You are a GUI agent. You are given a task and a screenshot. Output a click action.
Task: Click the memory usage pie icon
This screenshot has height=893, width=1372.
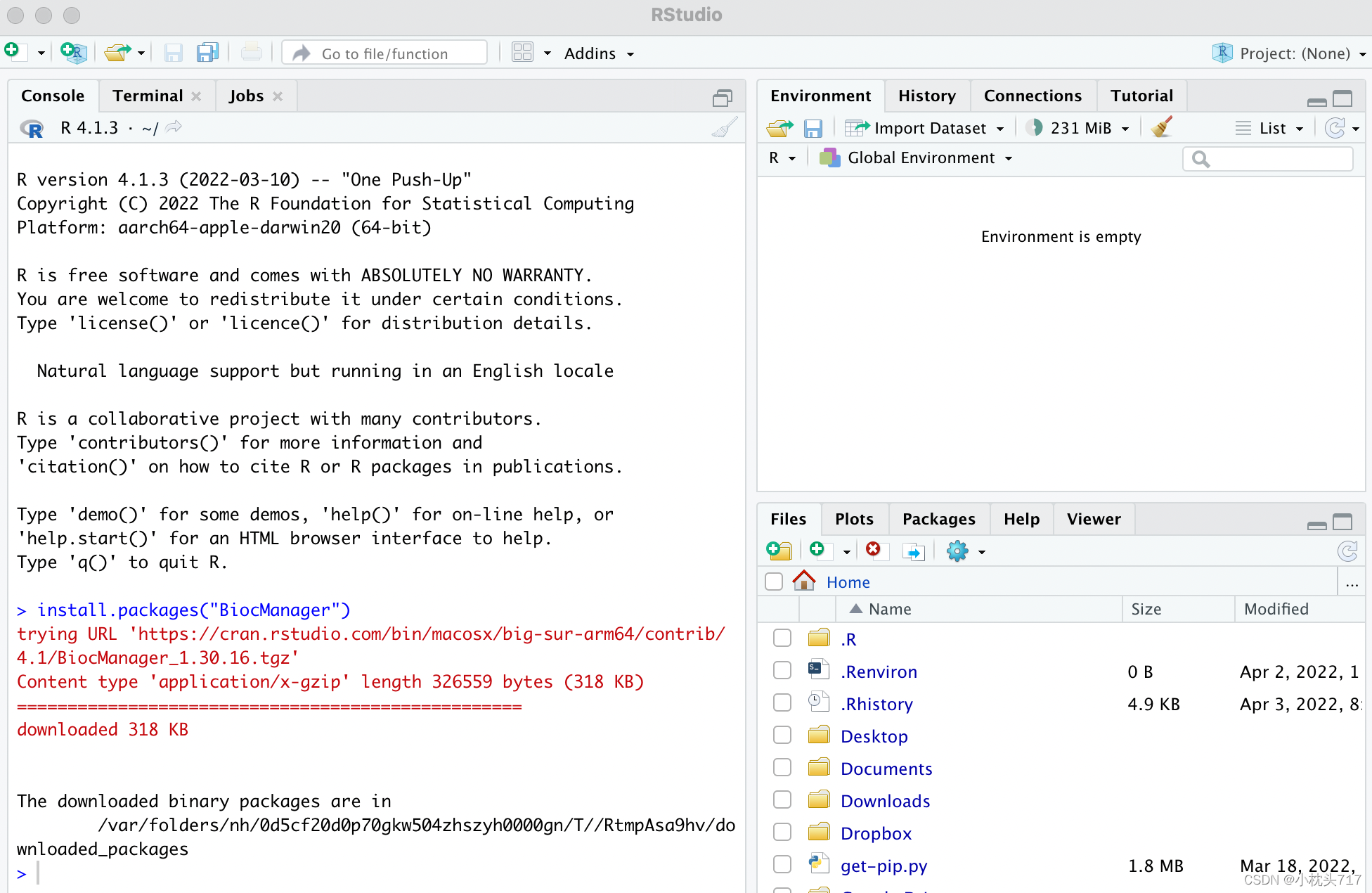pos(1034,128)
